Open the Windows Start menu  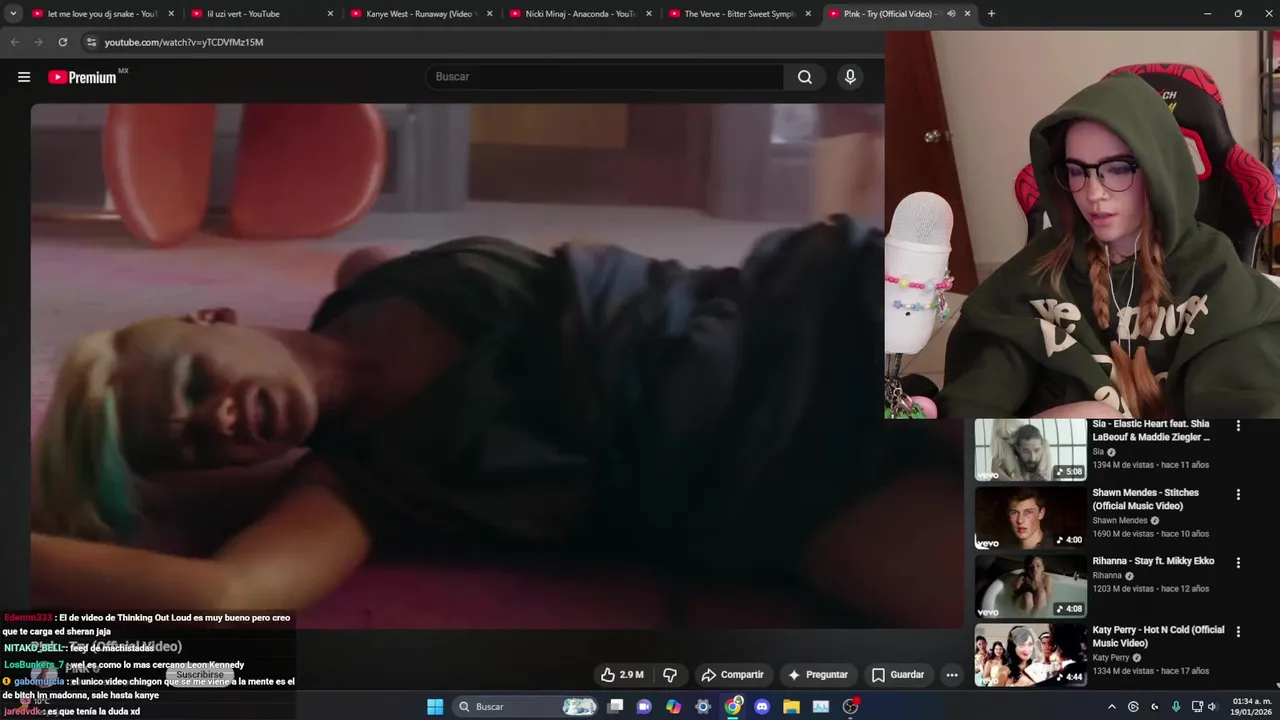(x=435, y=707)
